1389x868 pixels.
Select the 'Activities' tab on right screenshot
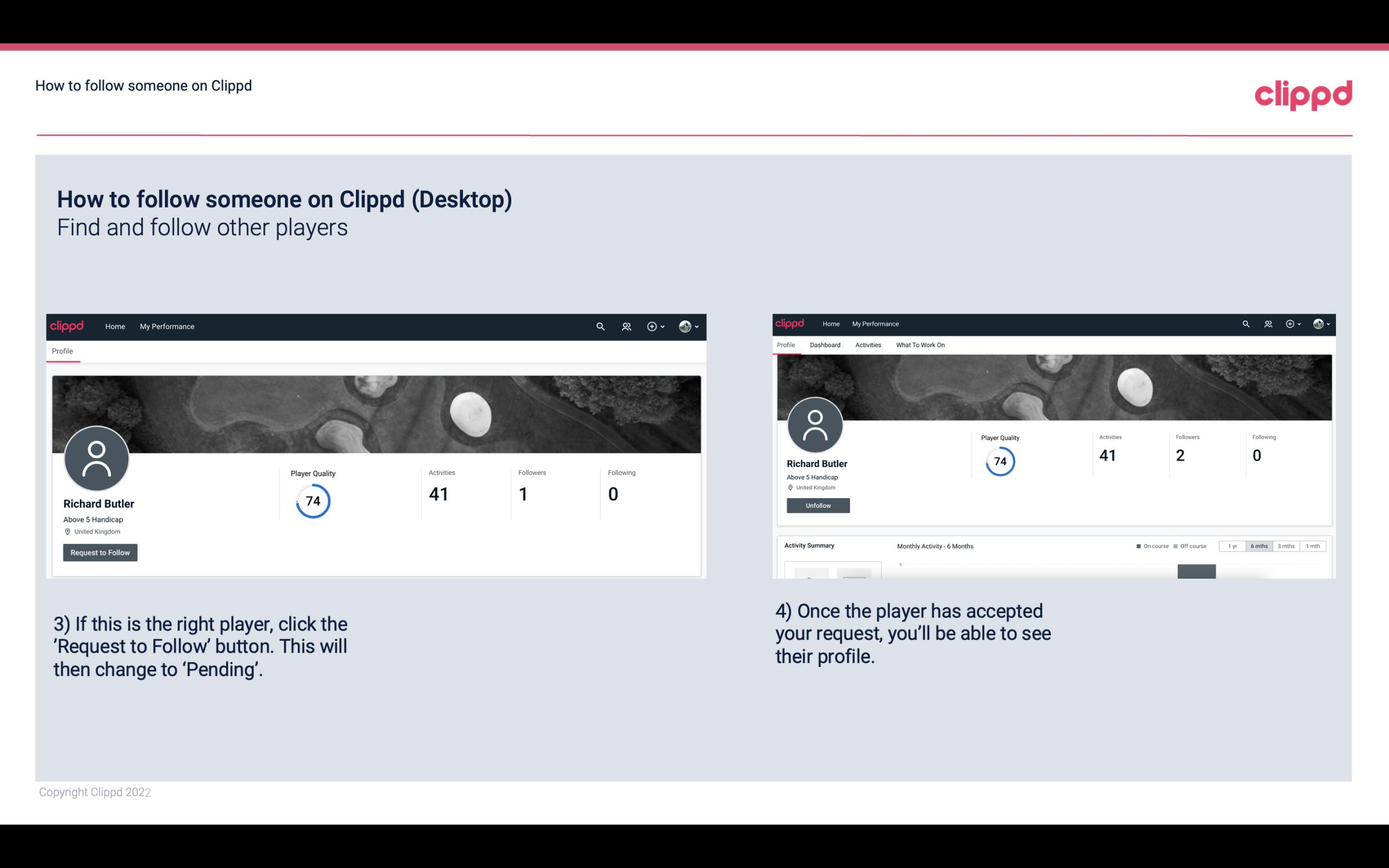coord(866,345)
